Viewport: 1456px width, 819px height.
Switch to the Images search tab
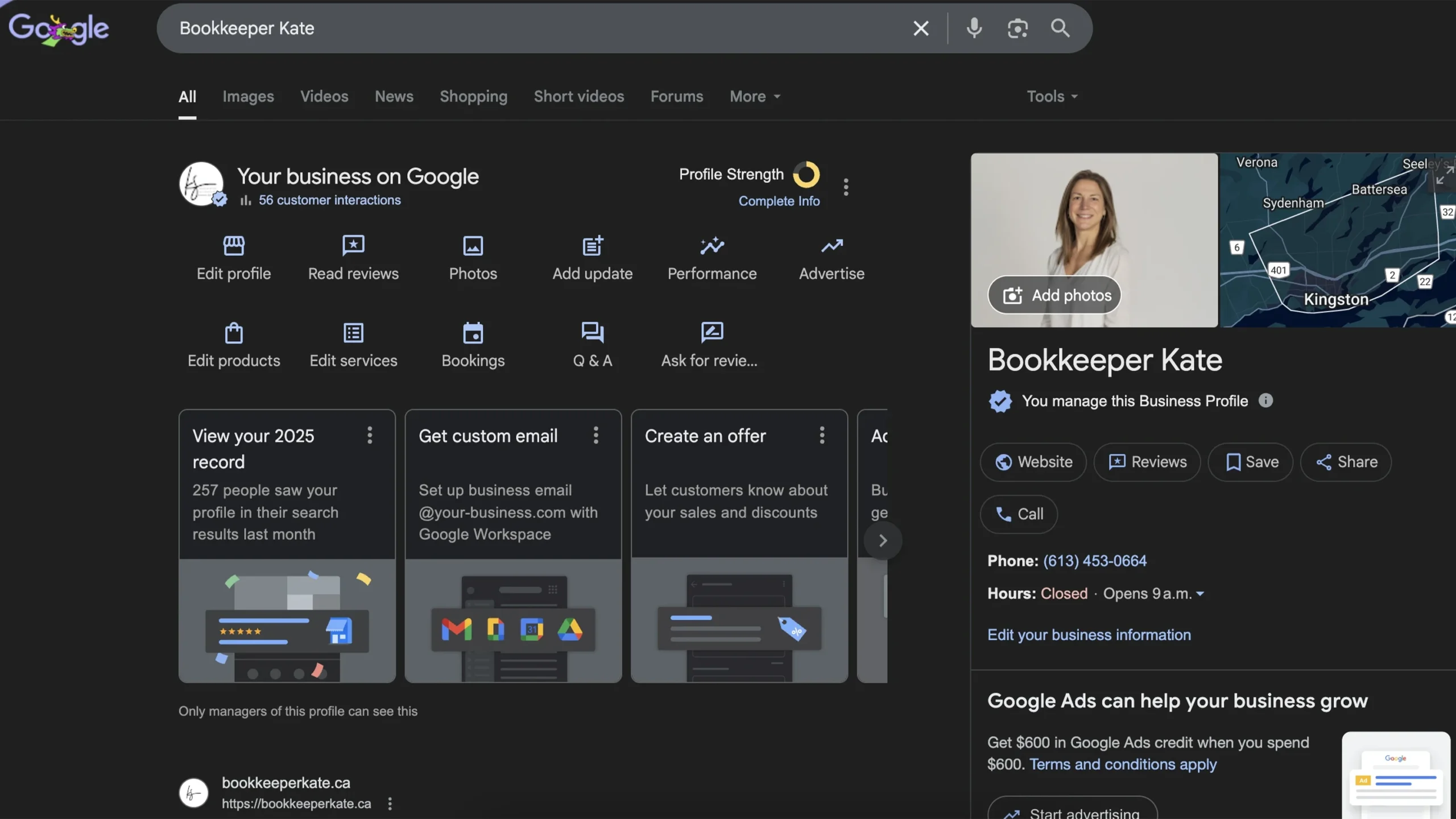pyautogui.click(x=248, y=96)
